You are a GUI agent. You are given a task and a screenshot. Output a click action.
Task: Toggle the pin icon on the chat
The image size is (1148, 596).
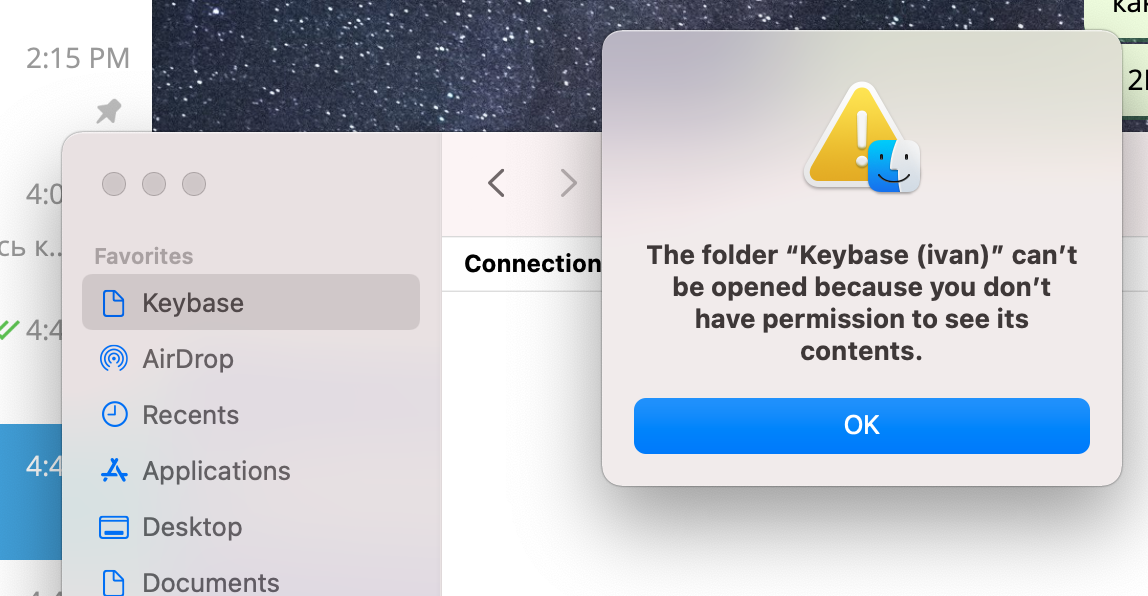pyautogui.click(x=108, y=112)
